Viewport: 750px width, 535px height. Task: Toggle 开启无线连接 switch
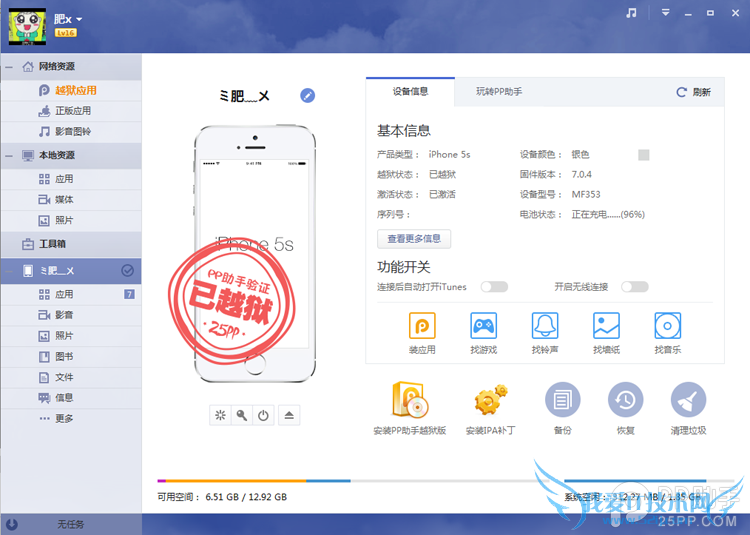635,287
